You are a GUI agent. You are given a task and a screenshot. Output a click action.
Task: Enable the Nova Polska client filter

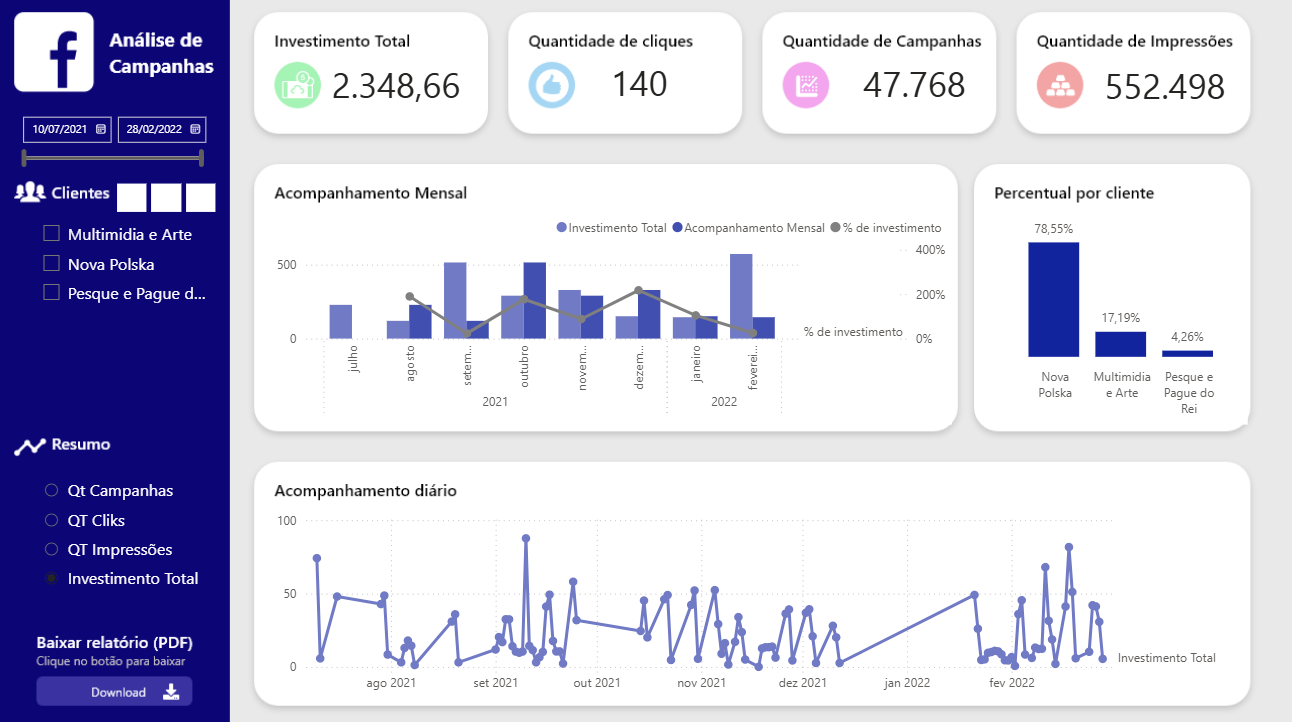[52, 264]
